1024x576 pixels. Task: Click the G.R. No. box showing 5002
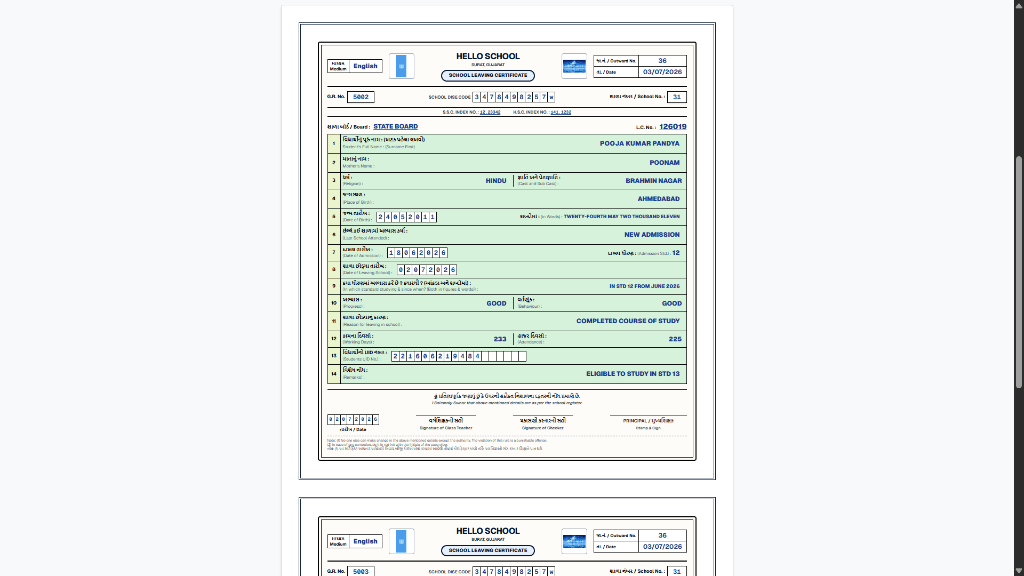360,97
